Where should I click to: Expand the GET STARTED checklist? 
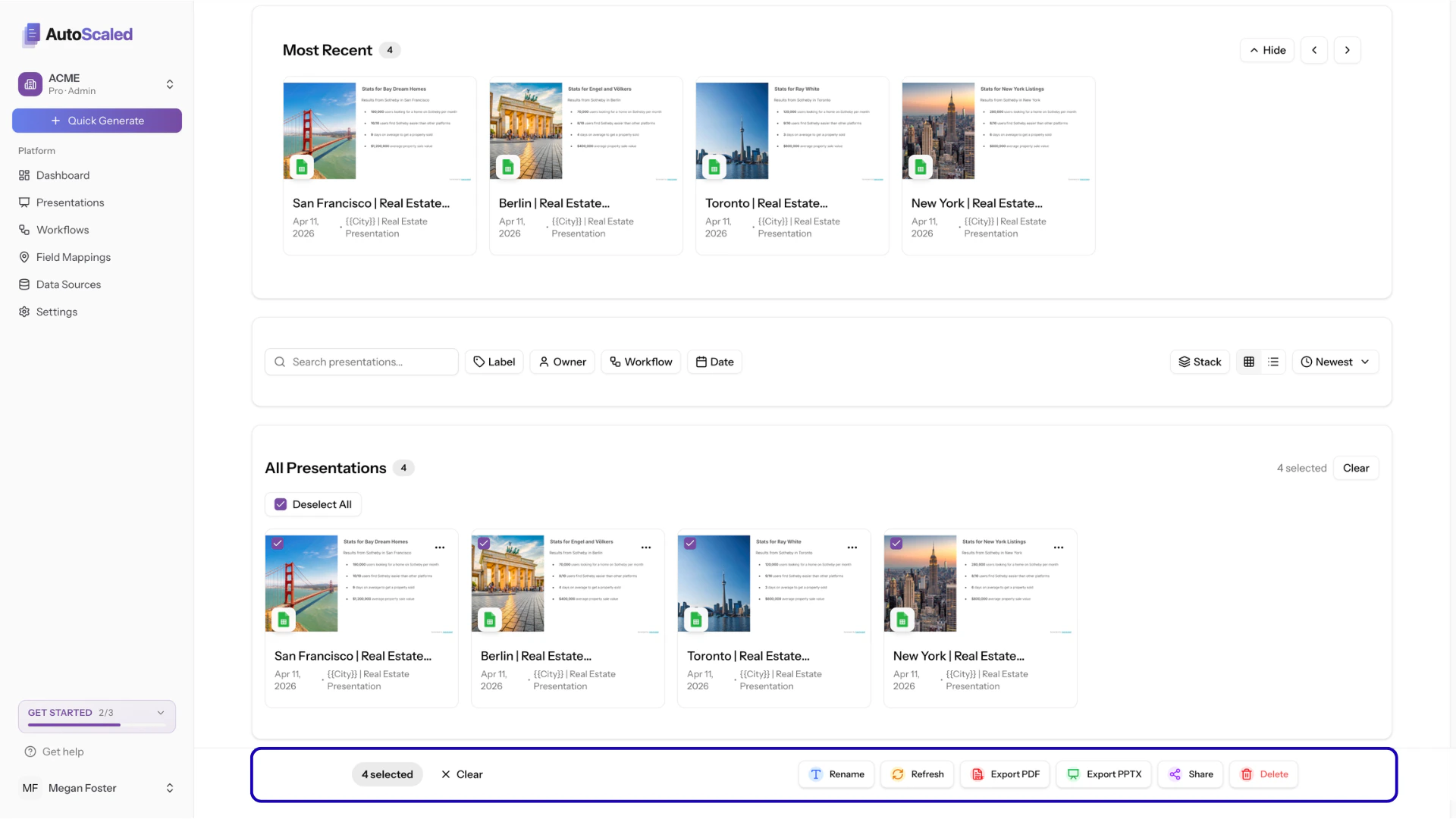(x=160, y=713)
